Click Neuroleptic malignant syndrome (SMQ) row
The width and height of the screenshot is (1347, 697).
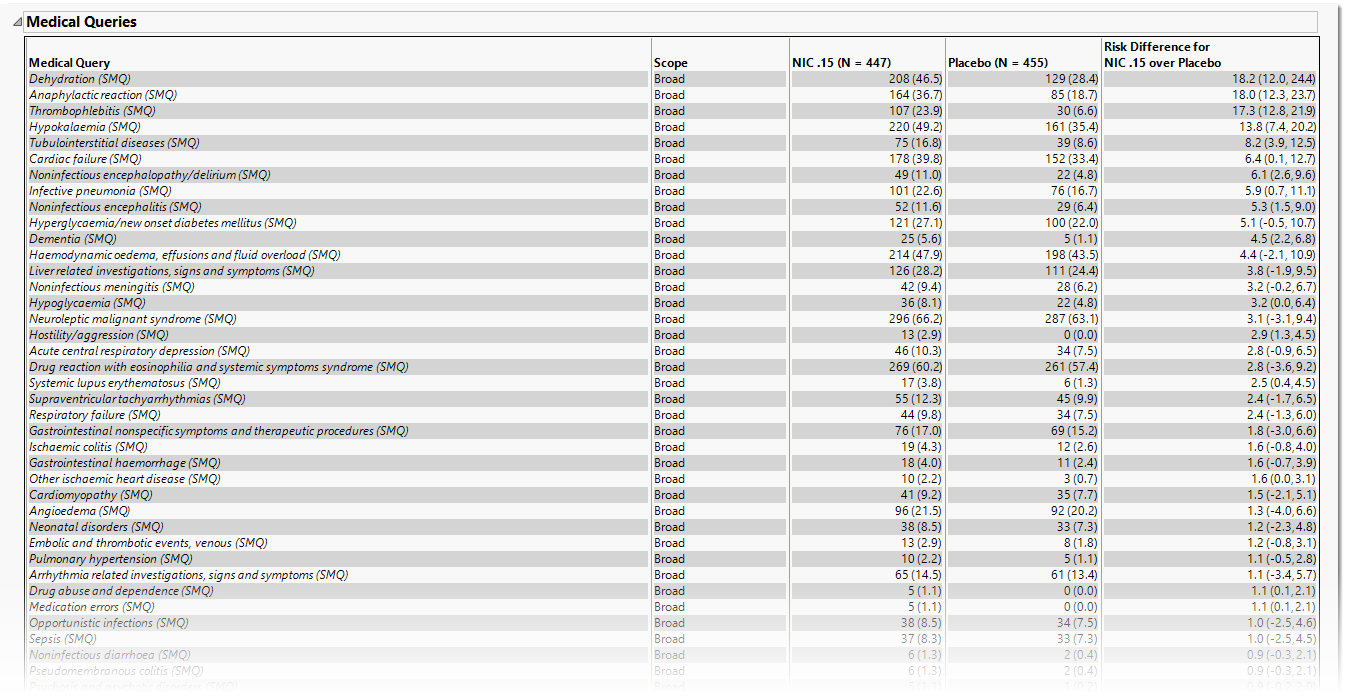[133, 319]
